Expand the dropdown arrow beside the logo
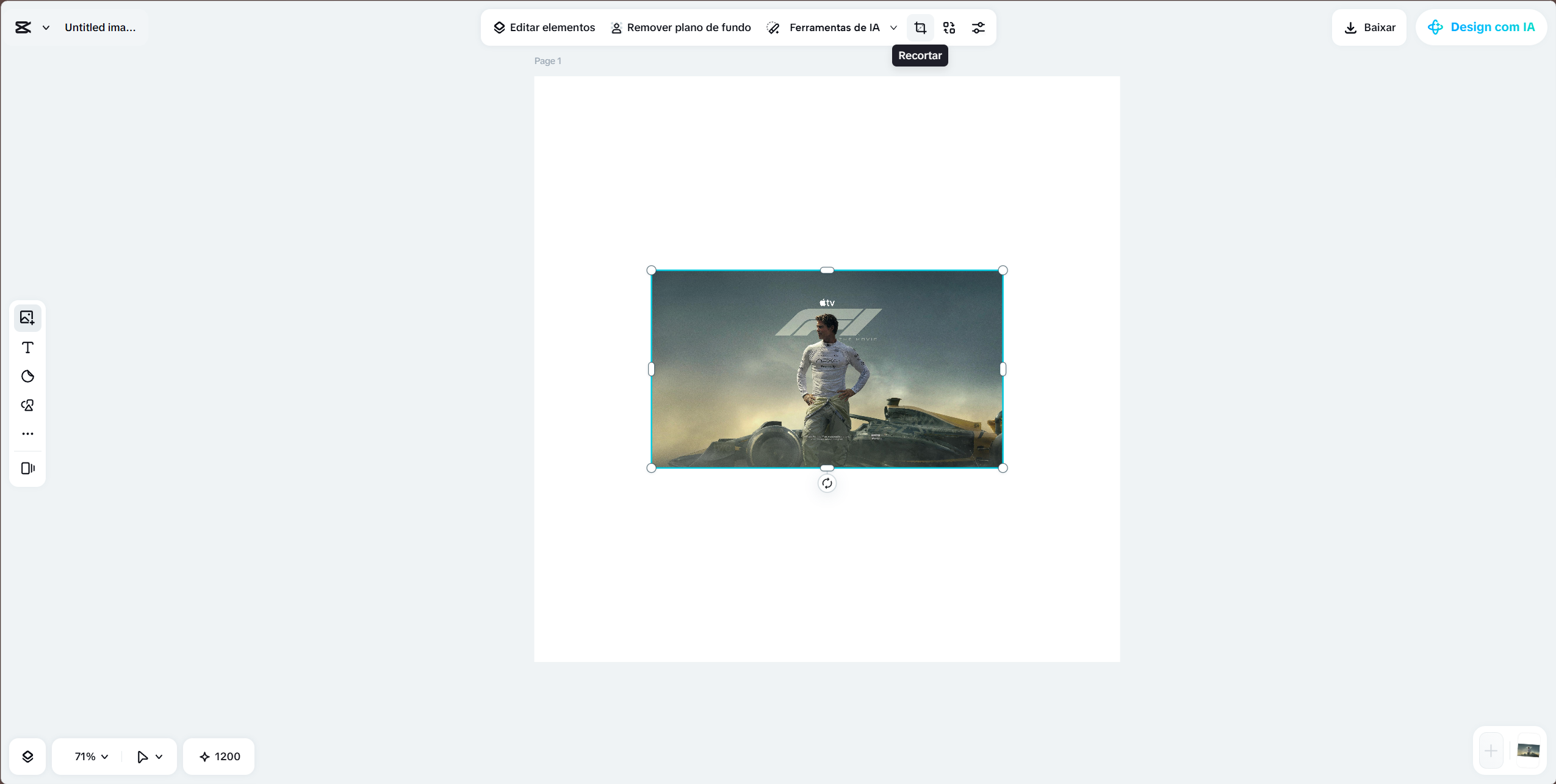The image size is (1556, 784). click(46, 28)
